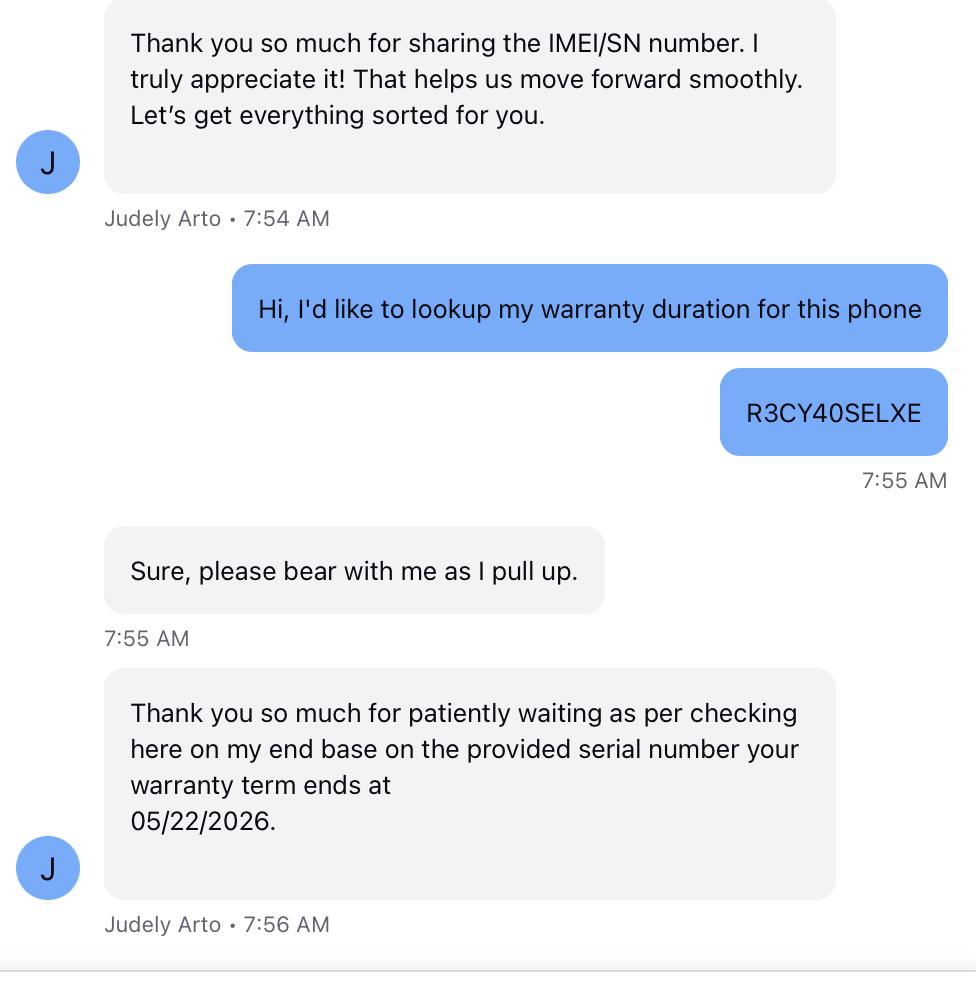Click the J avatar beside the warranty date reply
This screenshot has width=976, height=984.
coord(48,868)
